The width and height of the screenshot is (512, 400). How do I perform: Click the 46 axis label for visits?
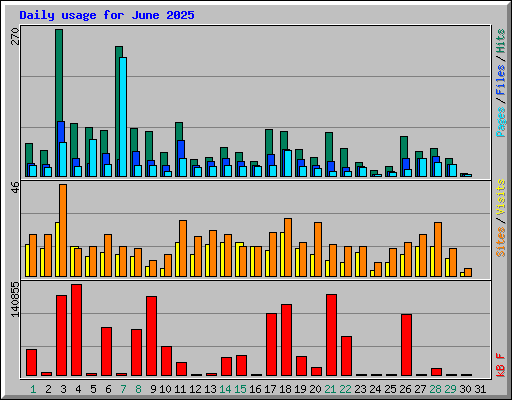[x=15, y=187]
